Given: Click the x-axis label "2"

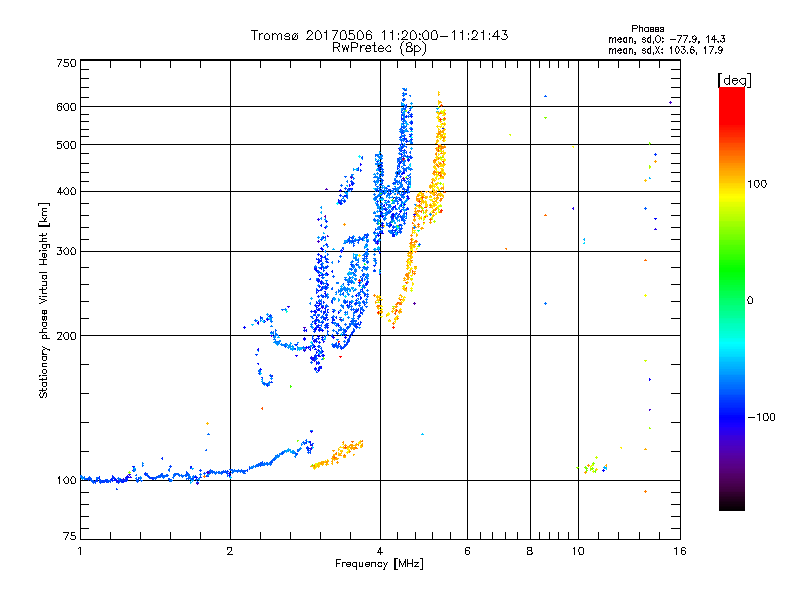Looking at the screenshot, I should 230,551.
